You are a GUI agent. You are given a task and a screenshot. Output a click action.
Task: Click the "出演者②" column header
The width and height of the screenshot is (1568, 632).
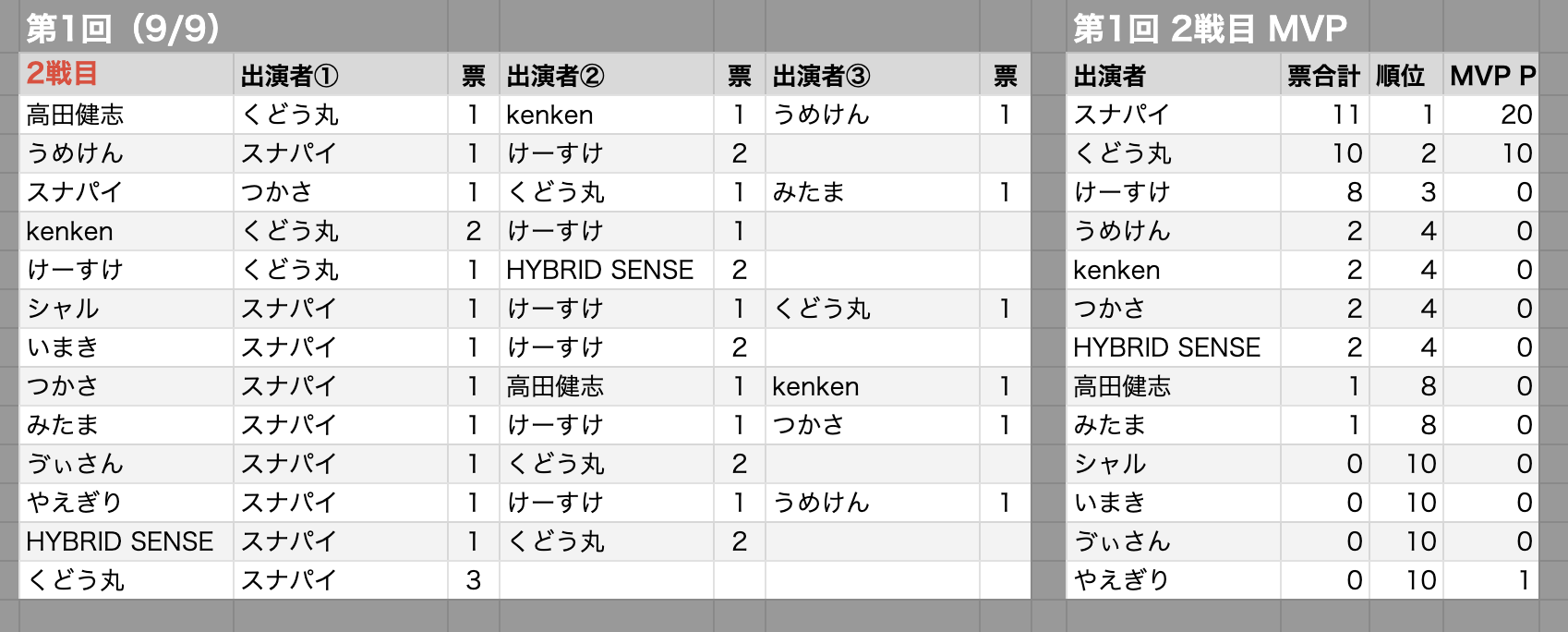pyautogui.click(x=555, y=76)
